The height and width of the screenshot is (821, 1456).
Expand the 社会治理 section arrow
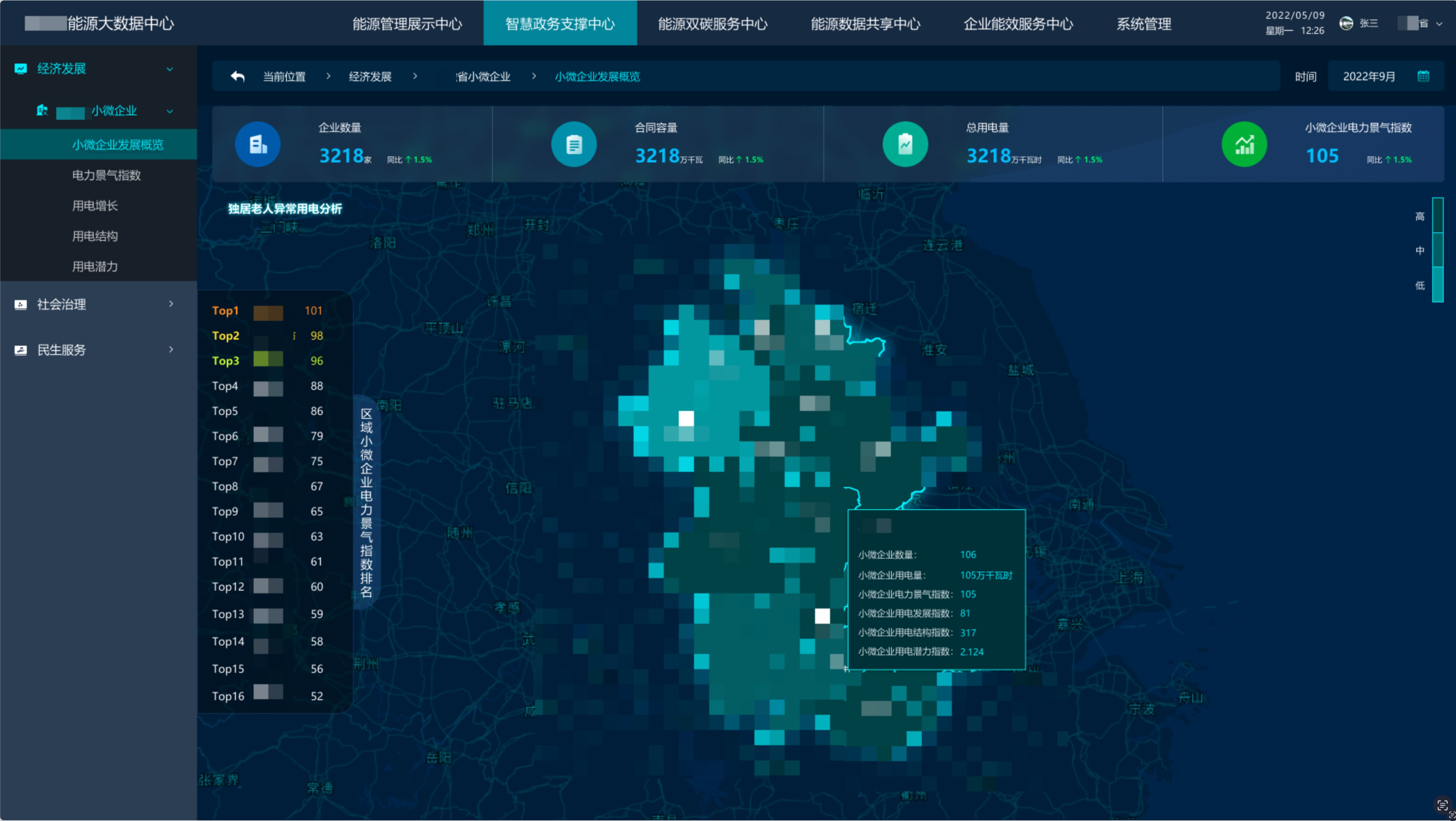click(x=171, y=304)
